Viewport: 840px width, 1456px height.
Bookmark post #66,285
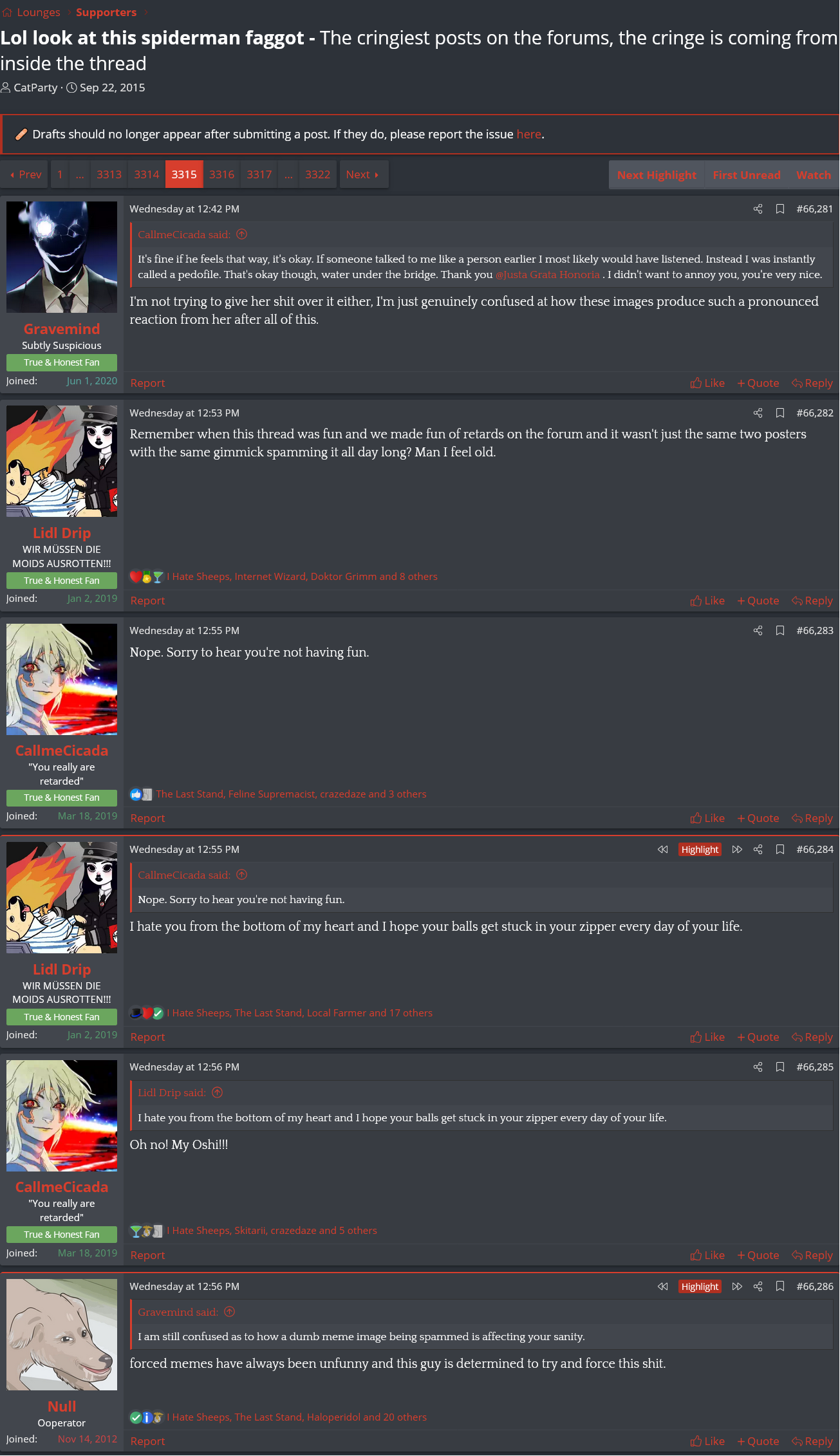click(x=780, y=1067)
